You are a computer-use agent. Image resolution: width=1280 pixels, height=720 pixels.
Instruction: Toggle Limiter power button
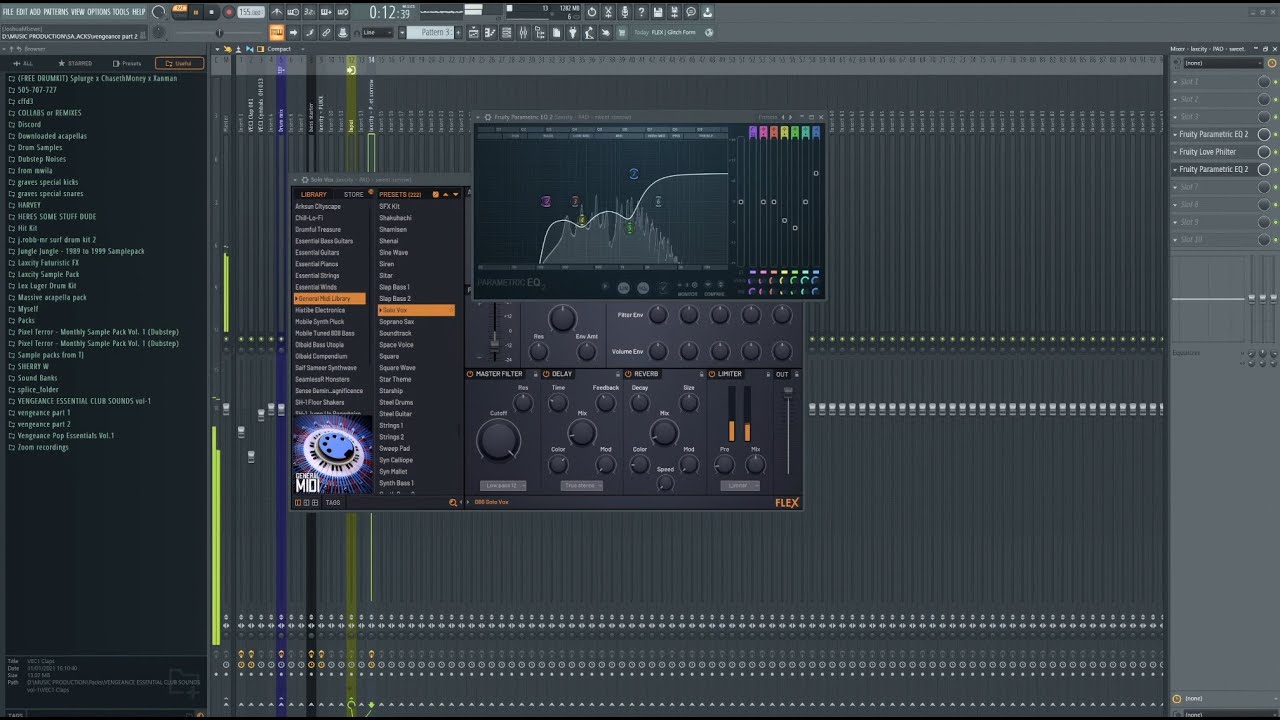click(712, 374)
